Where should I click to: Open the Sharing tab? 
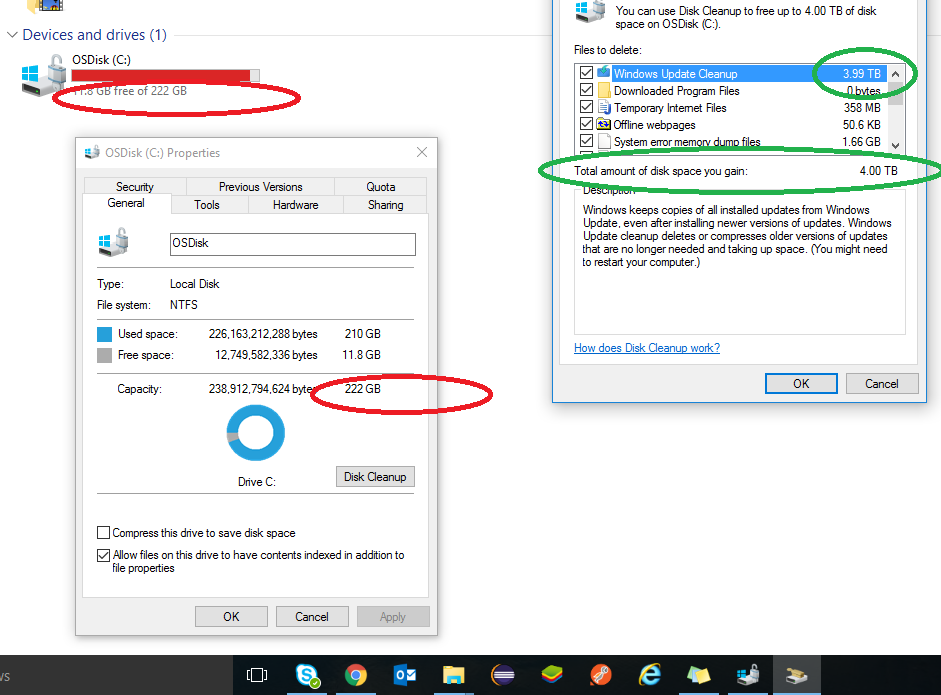(385, 205)
